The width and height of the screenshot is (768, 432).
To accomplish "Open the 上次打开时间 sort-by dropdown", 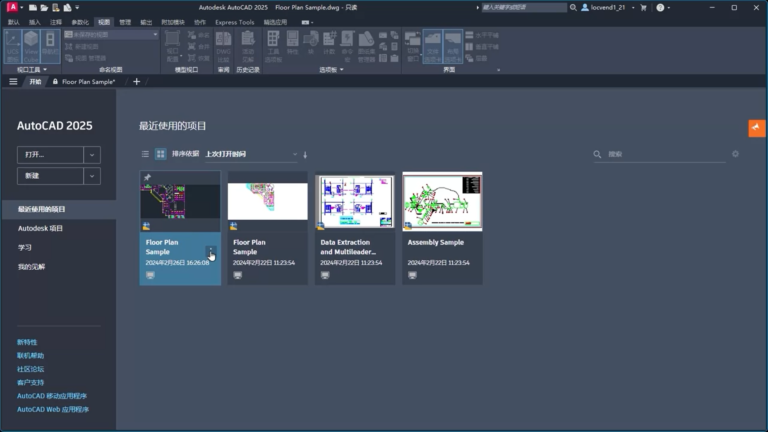I will click(x=251, y=154).
